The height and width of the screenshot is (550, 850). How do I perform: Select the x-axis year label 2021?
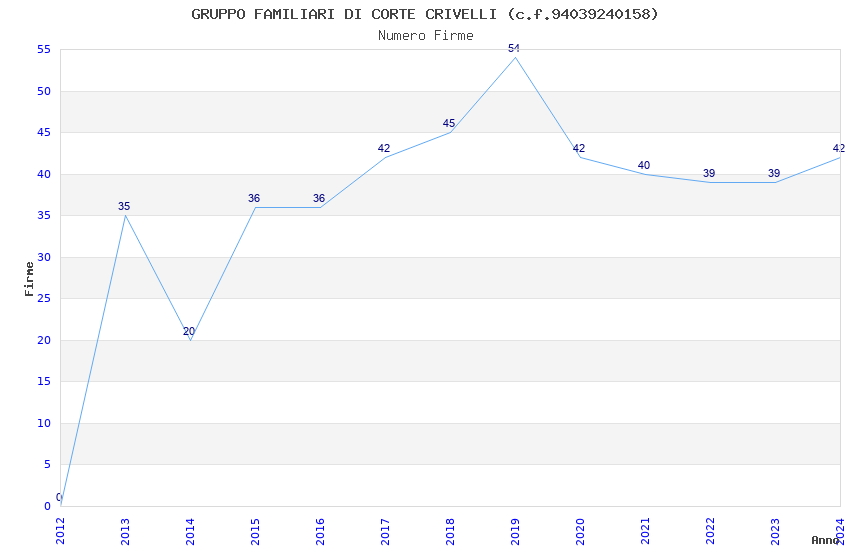pos(646,531)
